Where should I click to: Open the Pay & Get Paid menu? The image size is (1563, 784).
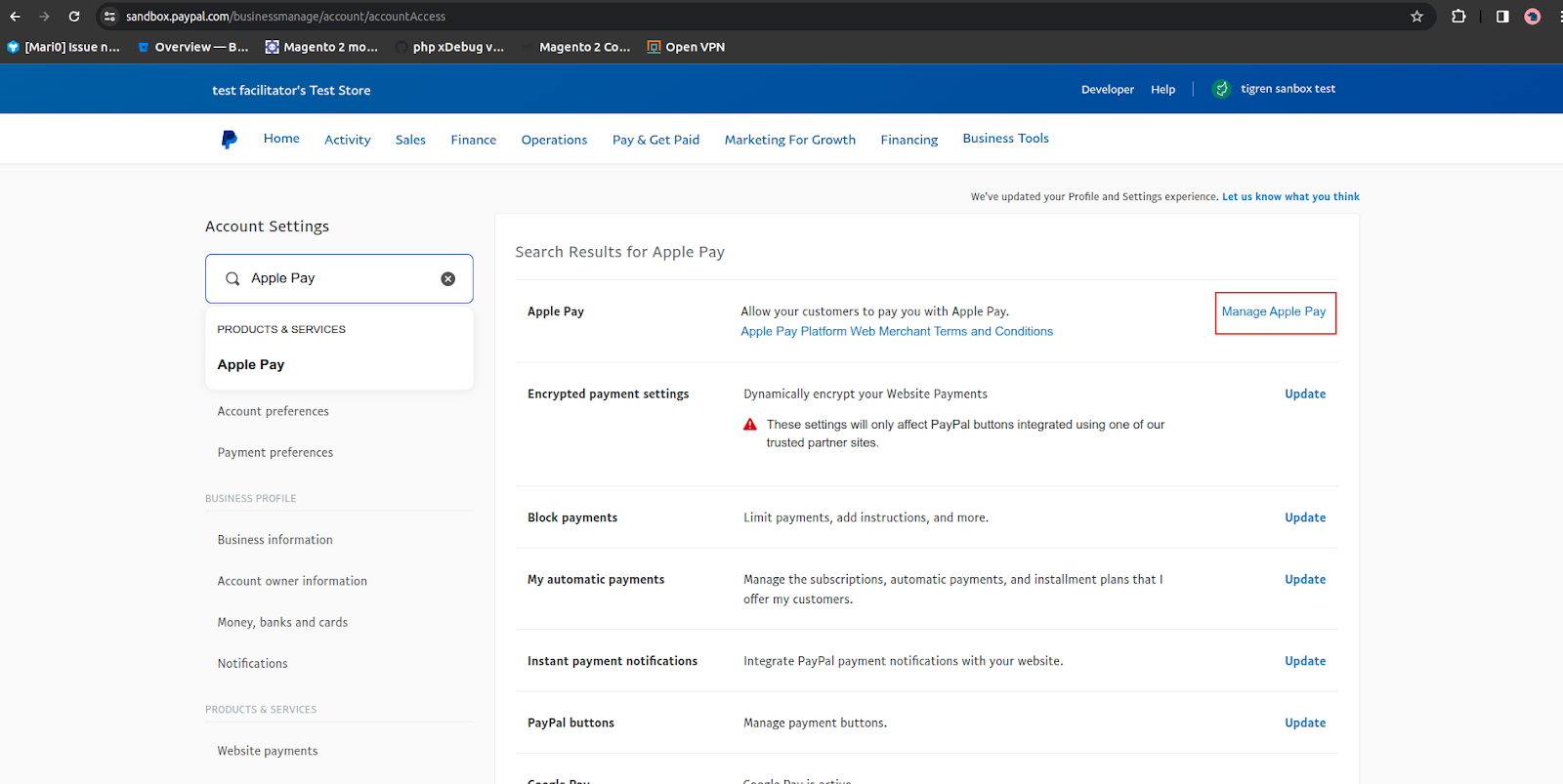coord(655,140)
